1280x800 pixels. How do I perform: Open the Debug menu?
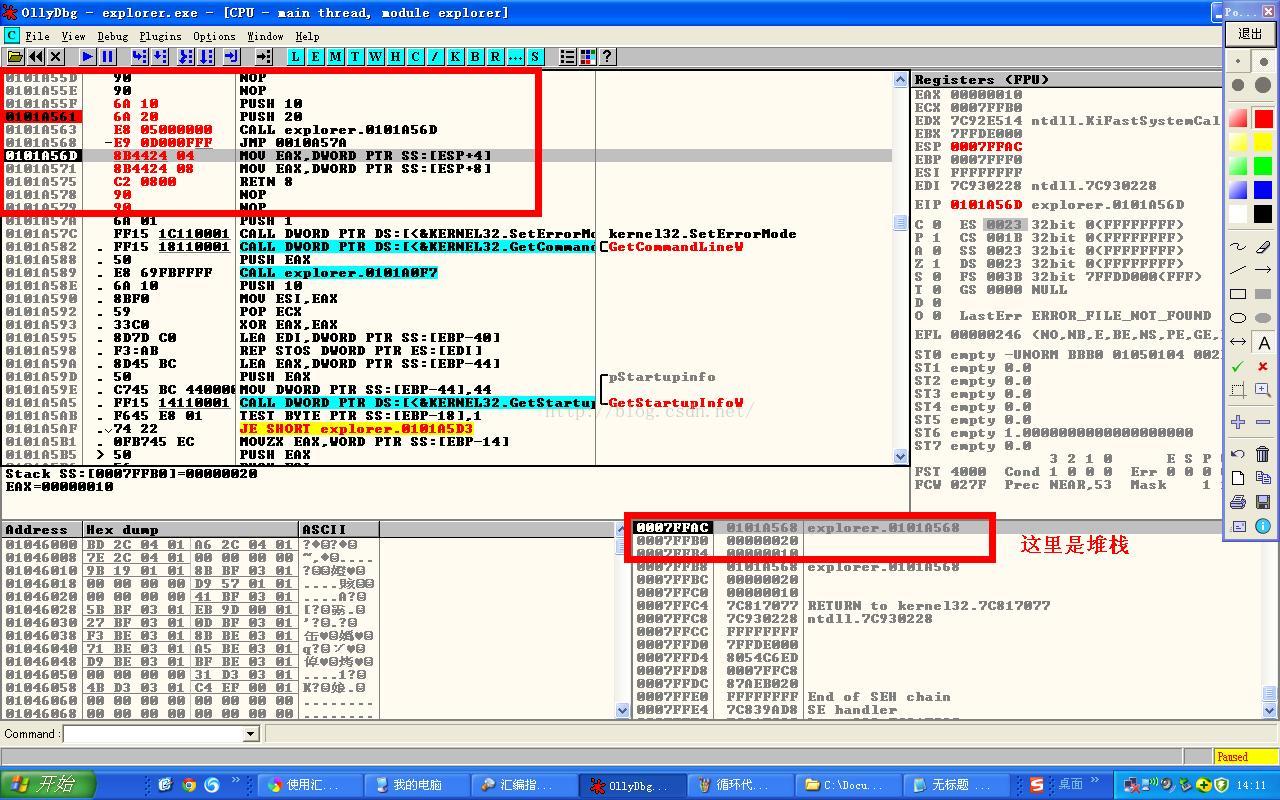[x=112, y=36]
